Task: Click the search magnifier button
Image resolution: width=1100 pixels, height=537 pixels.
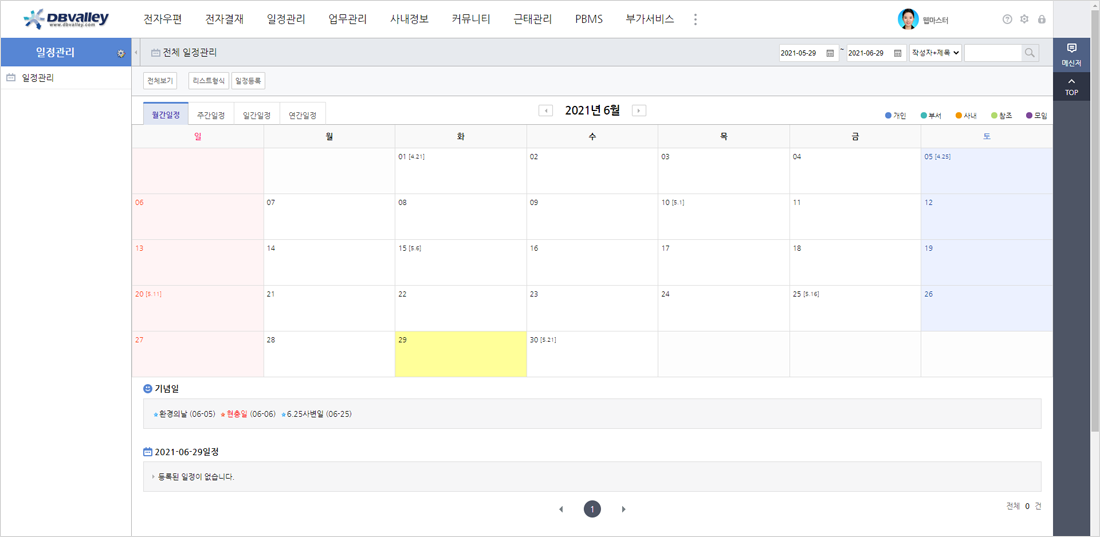Action: coord(1029,53)
